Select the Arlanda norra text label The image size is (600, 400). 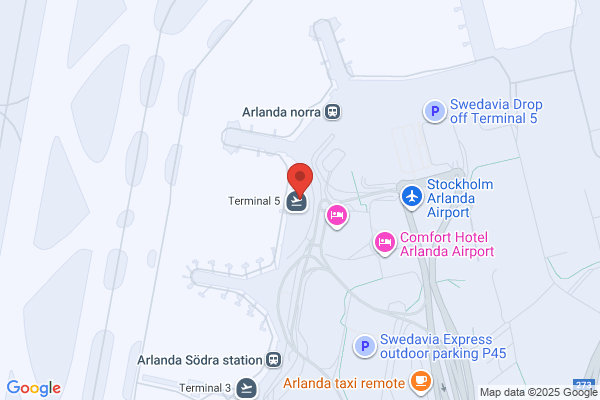(281, 112)
